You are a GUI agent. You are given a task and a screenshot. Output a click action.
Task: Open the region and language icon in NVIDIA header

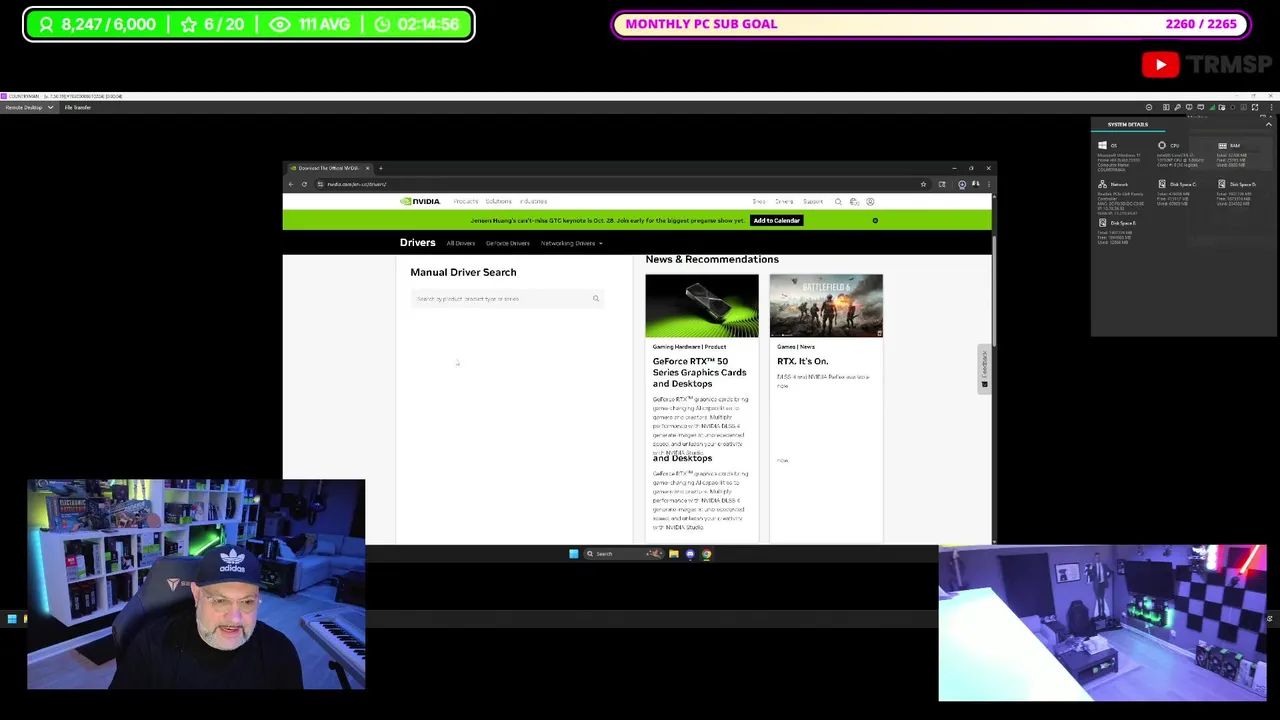coord(854,202)
